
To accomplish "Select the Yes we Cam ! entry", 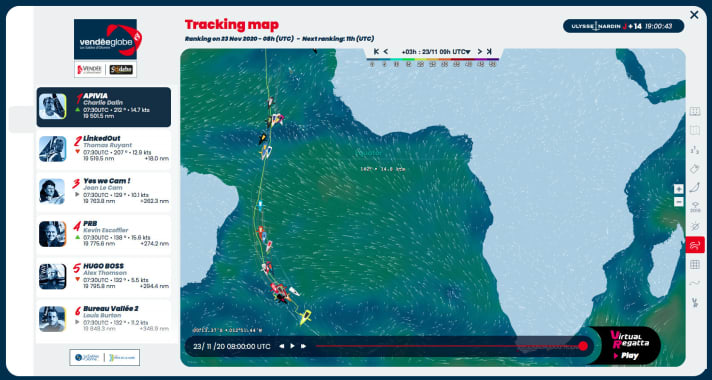I will coord(104,192).
